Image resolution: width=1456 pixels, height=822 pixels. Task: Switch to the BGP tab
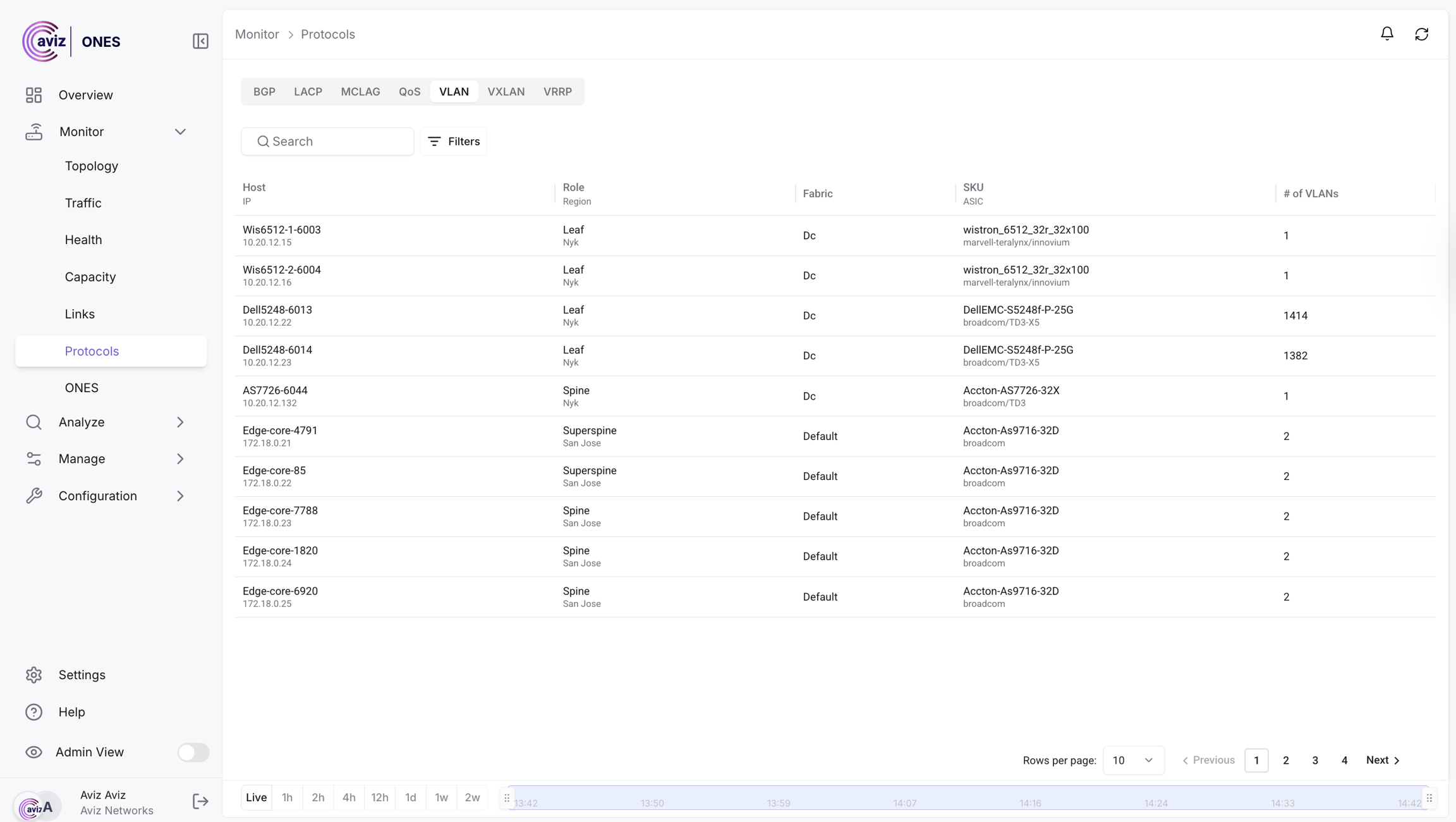coord(264,92)
